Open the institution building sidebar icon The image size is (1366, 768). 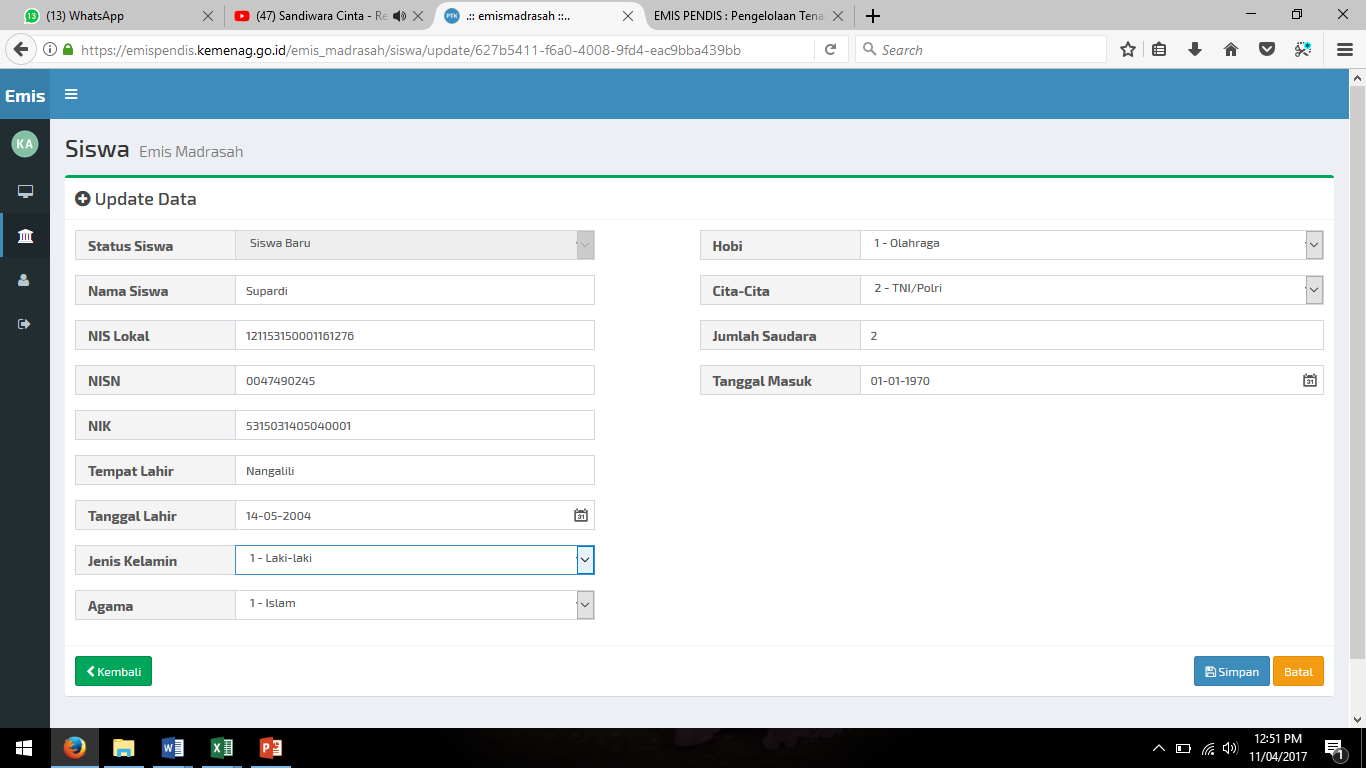pos(25,236)
